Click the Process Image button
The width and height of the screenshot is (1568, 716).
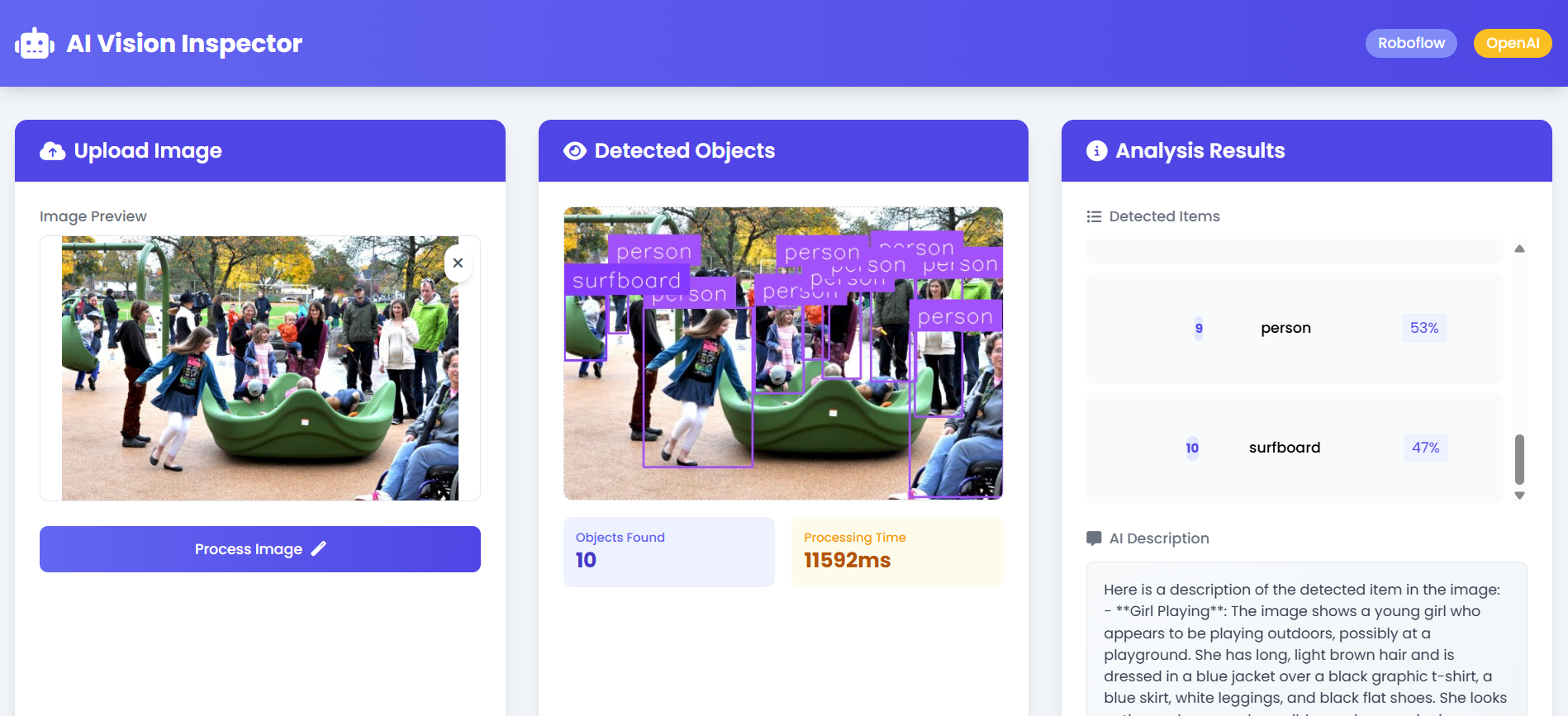[x=260, y=549]
